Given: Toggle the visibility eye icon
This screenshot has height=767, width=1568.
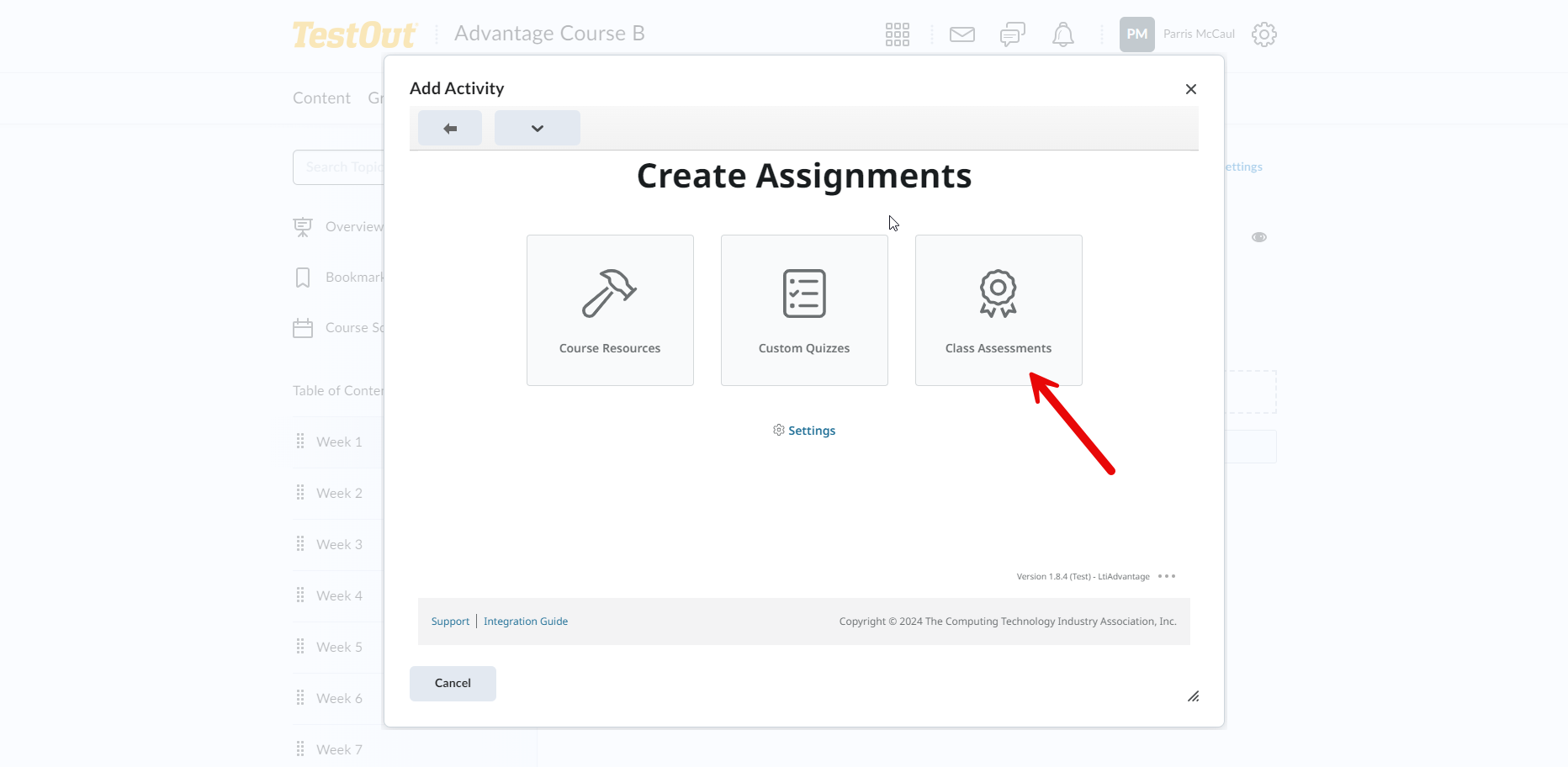Looking at the screenshot, I should [x=1259, y=237].
